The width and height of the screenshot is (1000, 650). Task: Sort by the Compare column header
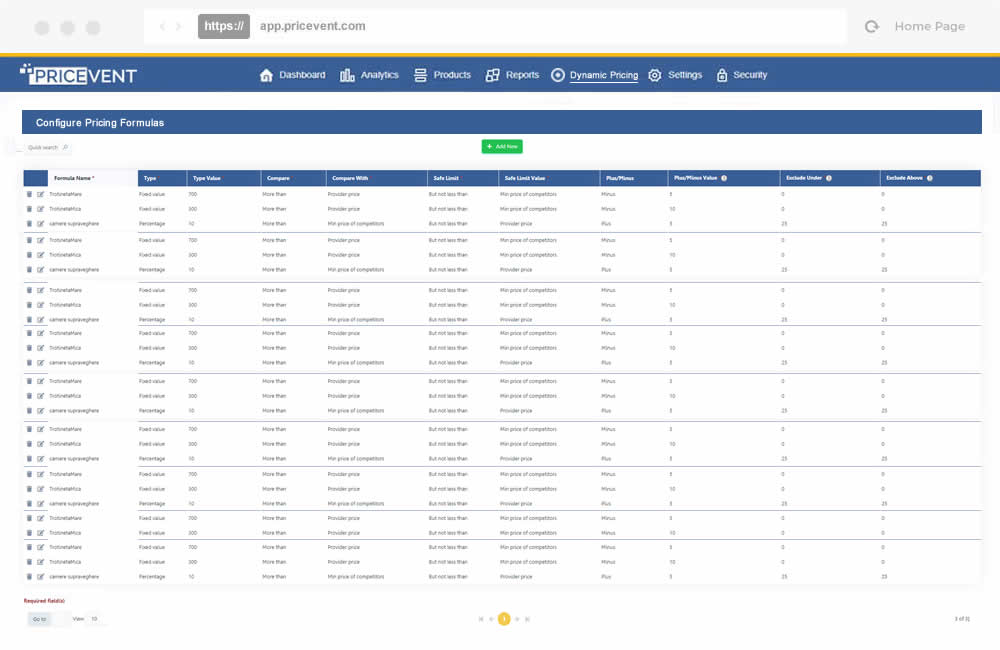pos(293,178)
